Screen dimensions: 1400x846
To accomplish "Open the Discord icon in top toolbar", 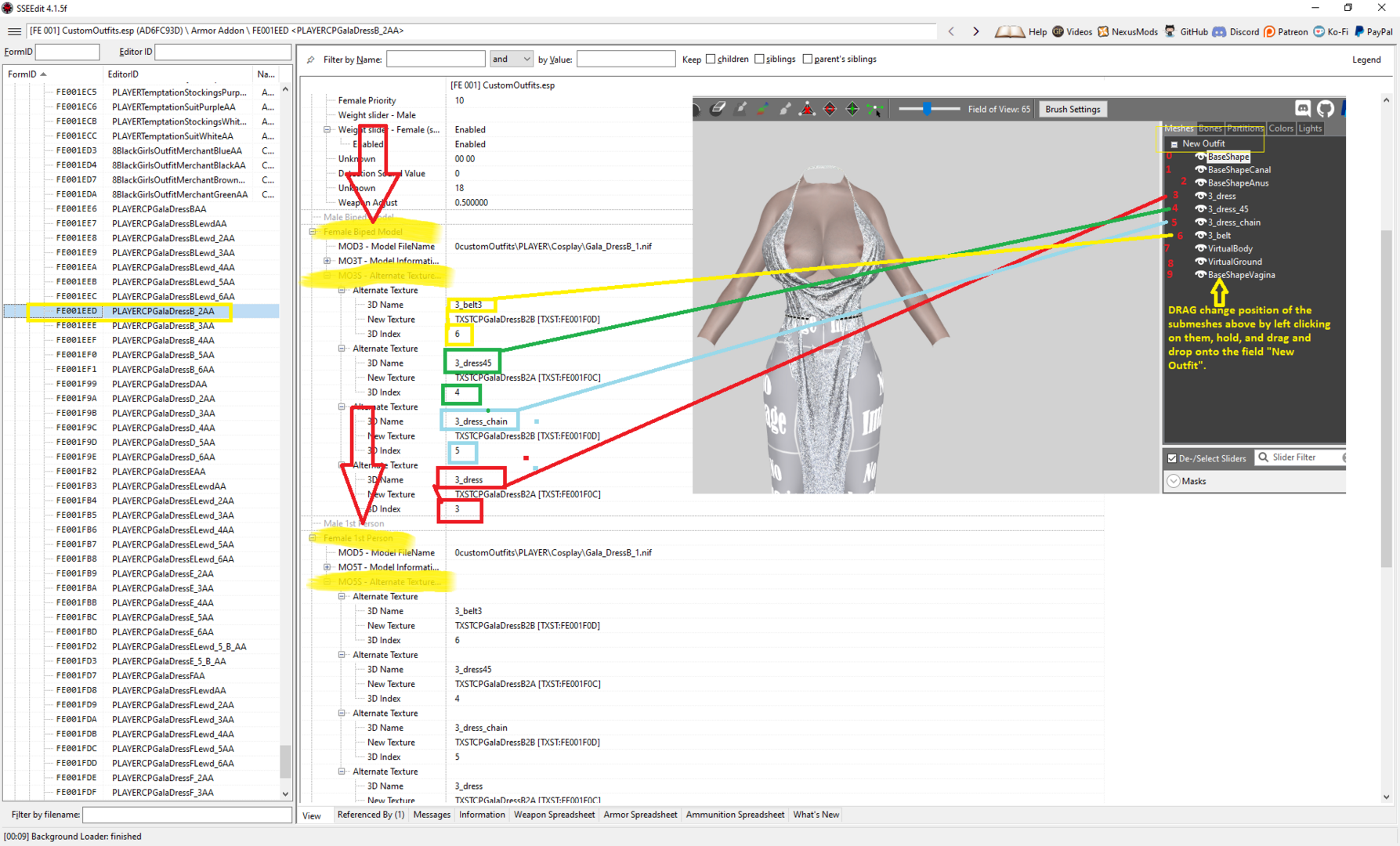I will click(x=1219, y=31).
